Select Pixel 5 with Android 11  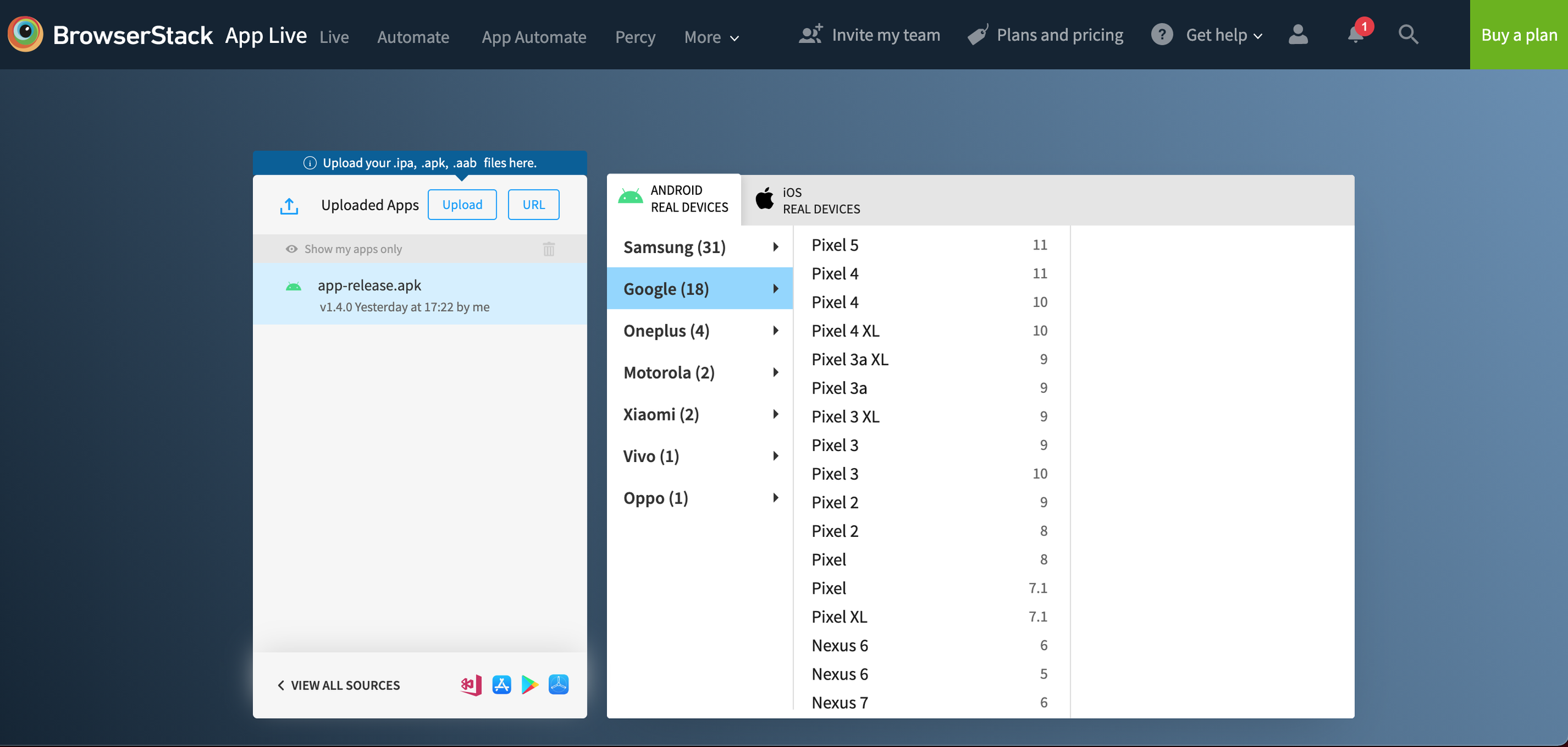(930, 245)
